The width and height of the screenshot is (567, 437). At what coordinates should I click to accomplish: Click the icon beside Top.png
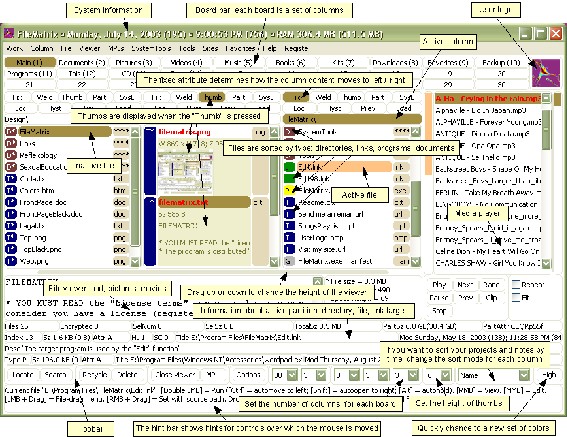pos(11,238)
